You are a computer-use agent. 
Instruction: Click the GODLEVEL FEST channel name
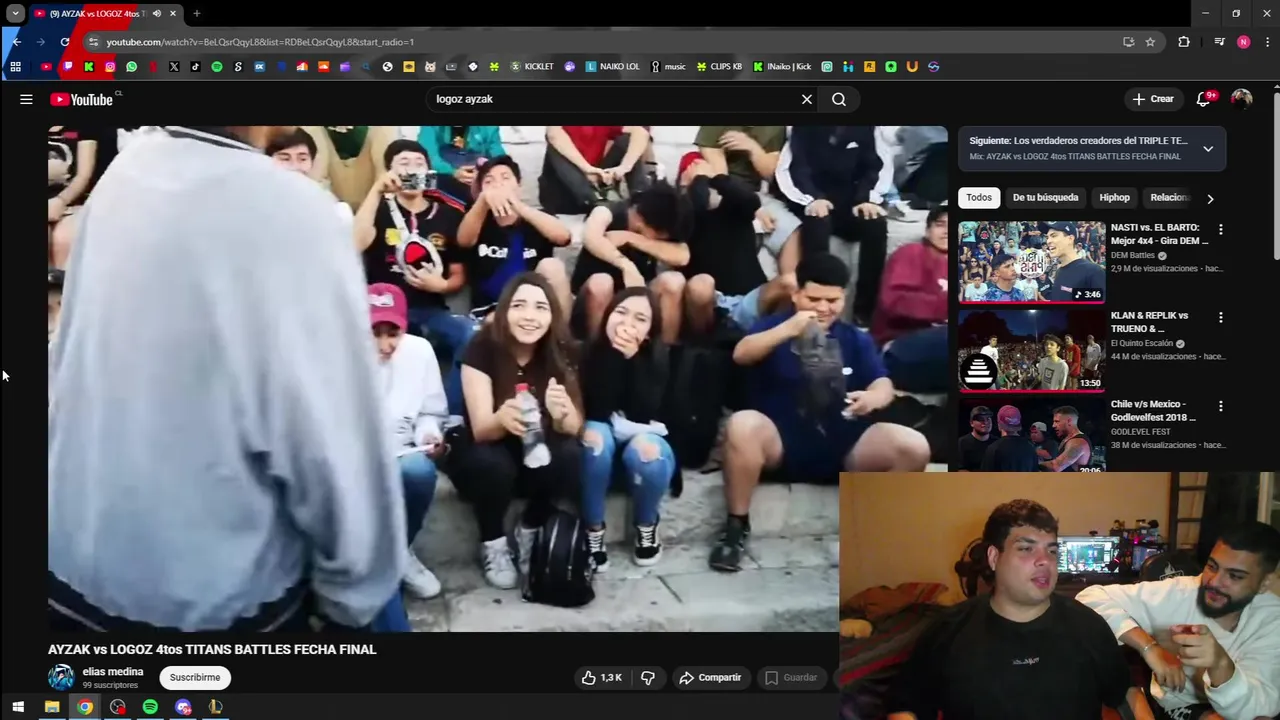[x=1140, y=432]
